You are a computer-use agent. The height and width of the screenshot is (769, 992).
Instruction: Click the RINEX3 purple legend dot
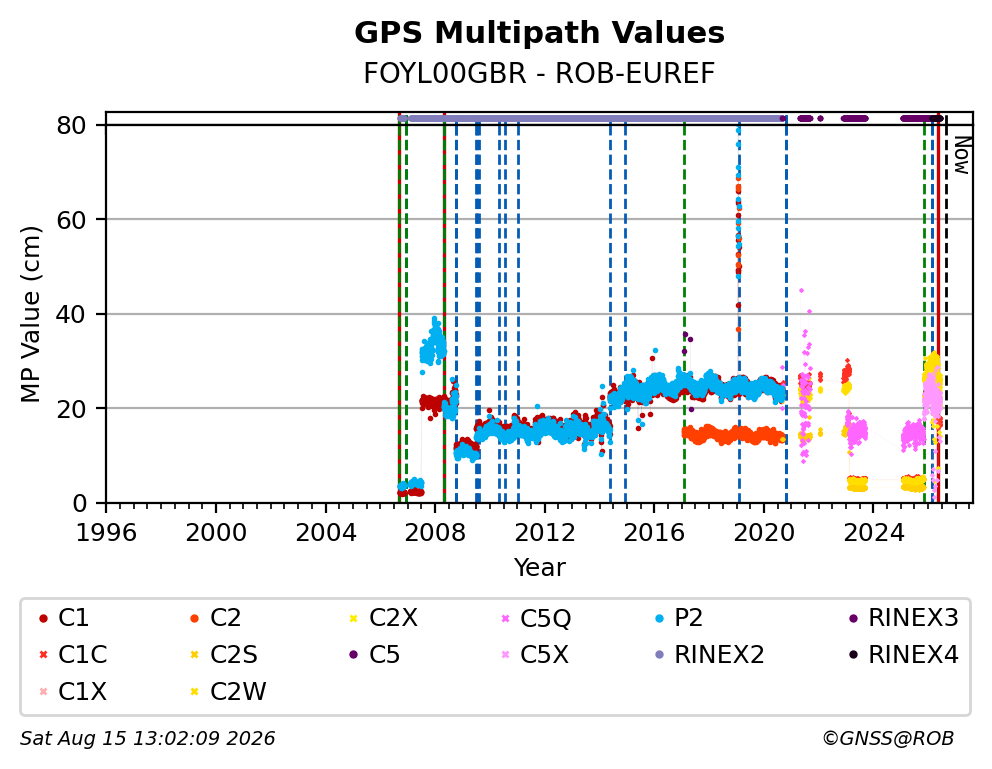853,618
